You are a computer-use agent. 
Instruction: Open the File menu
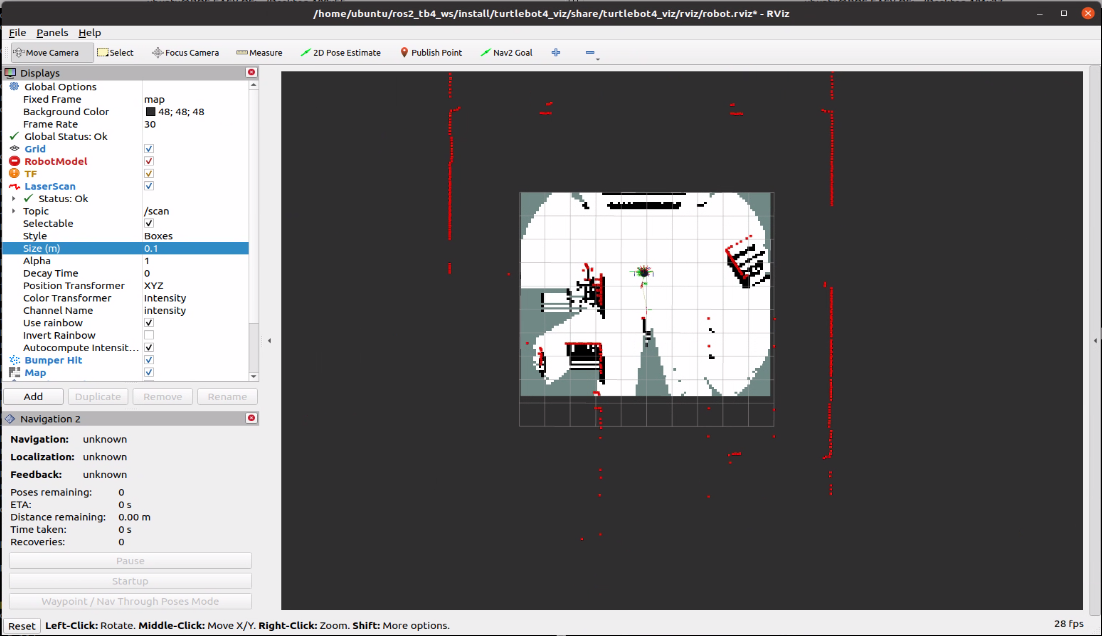18,33
